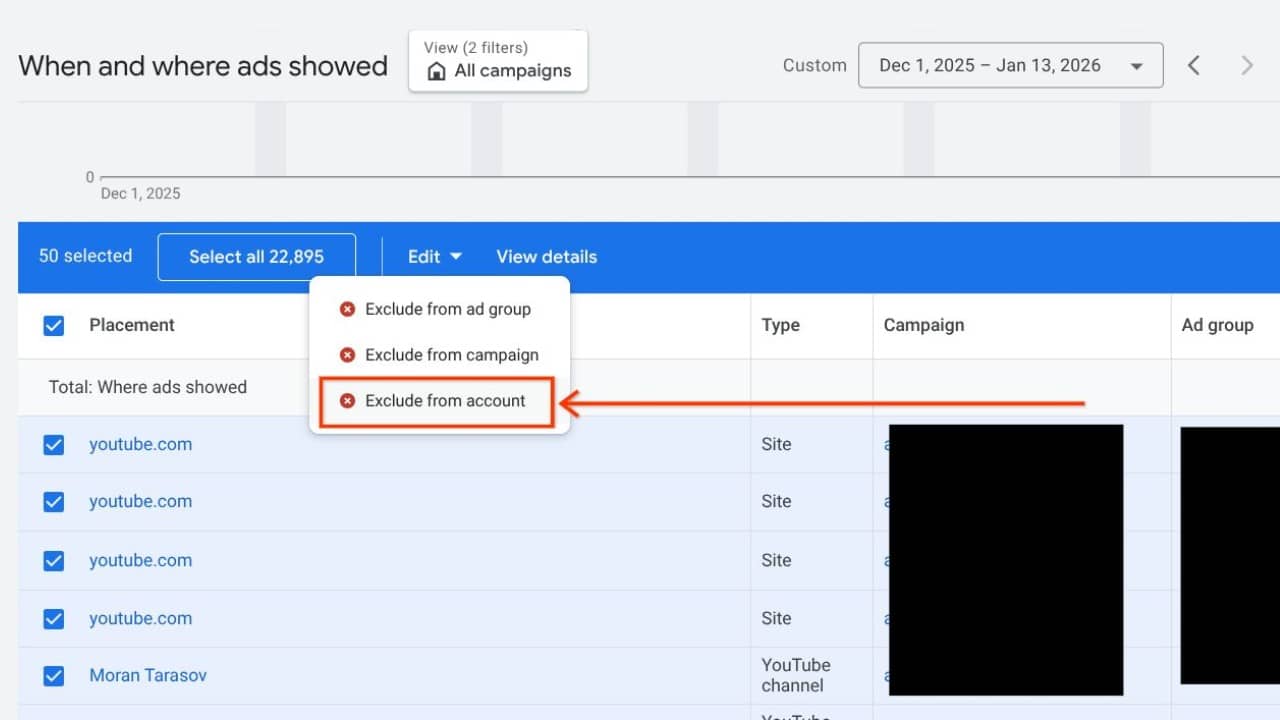Click Select all 22,895 button
Screen dimensions: 1280x720
point(256,257)
